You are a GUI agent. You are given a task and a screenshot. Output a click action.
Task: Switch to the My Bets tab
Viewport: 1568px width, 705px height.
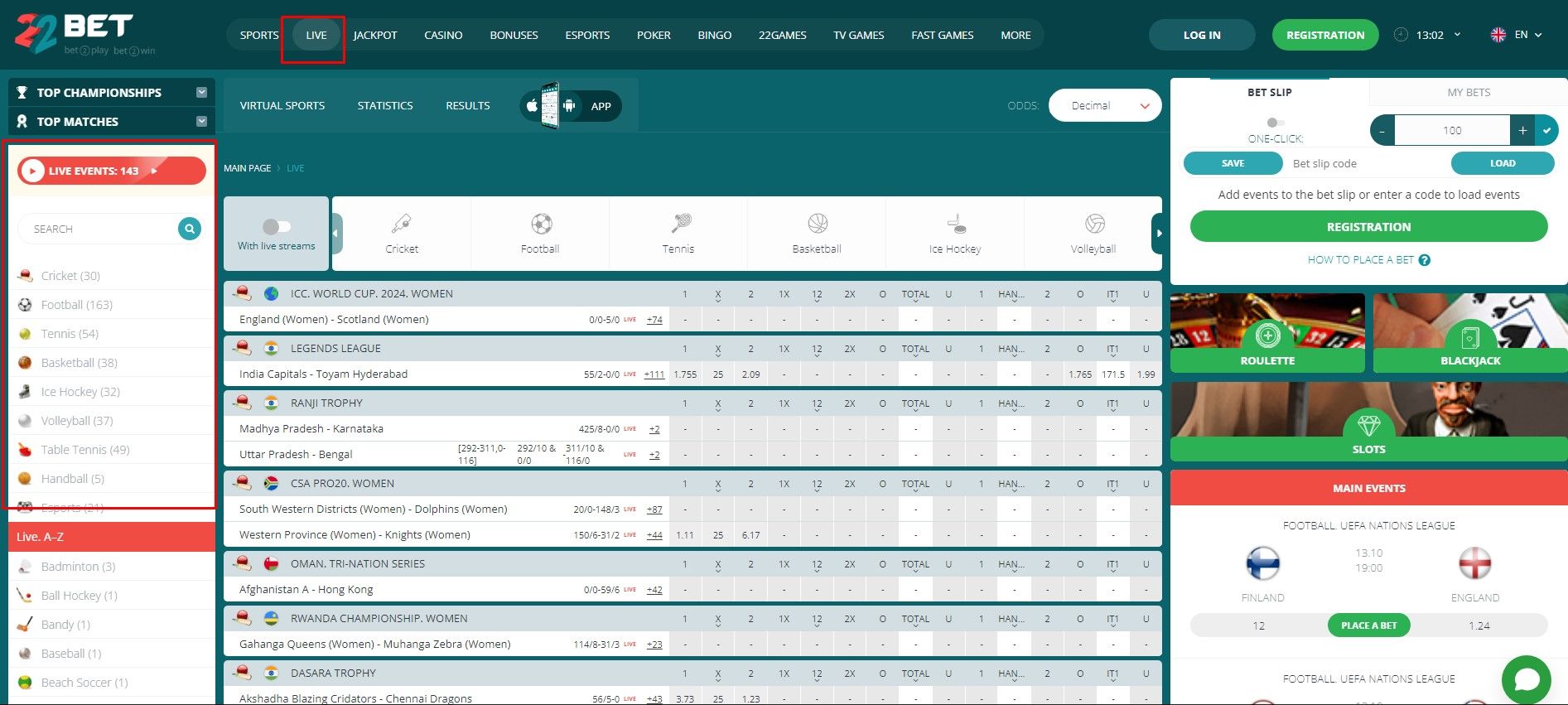pos(1468,92)
